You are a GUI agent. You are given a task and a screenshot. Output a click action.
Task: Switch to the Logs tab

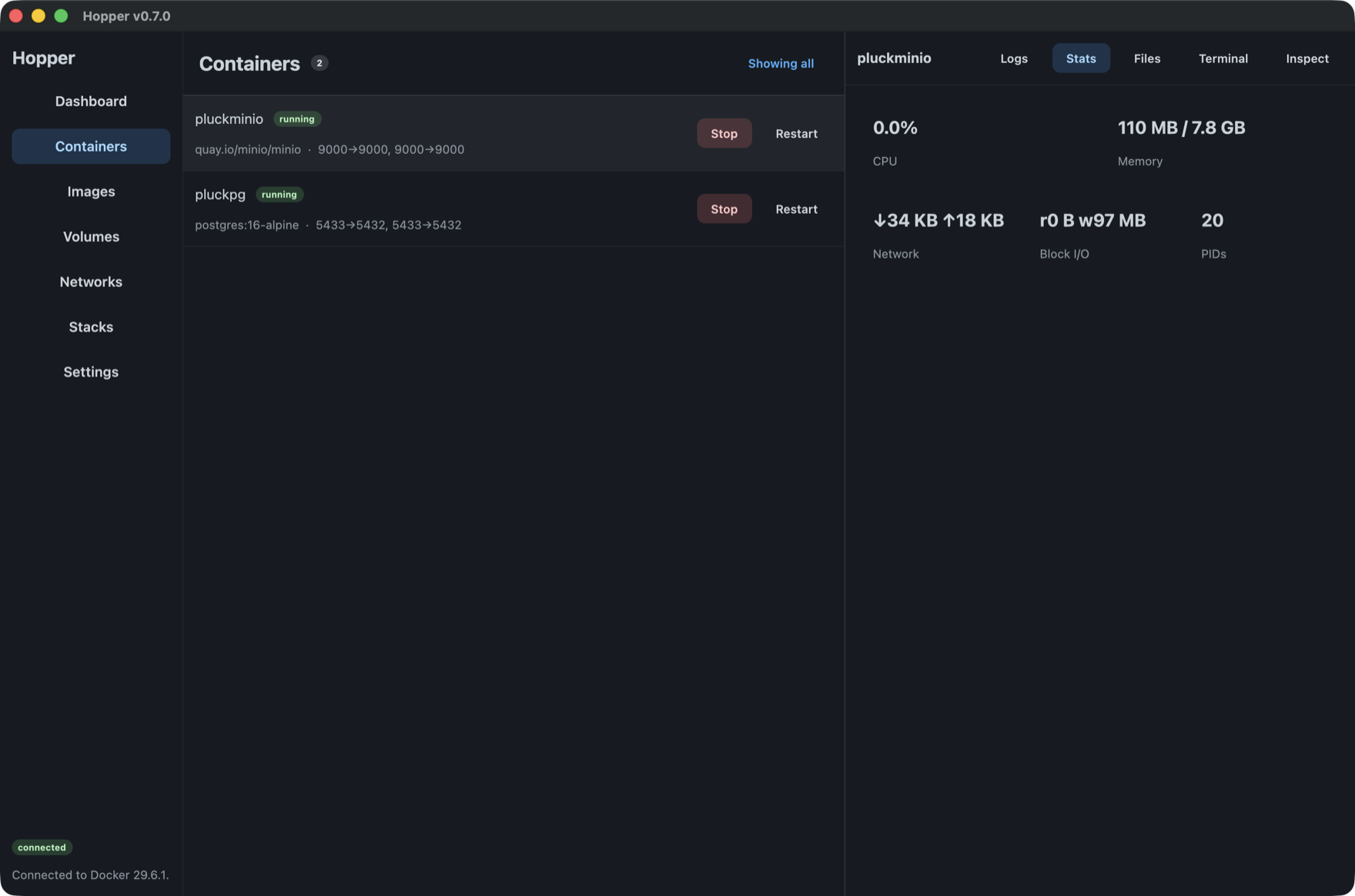[1014, 59]
